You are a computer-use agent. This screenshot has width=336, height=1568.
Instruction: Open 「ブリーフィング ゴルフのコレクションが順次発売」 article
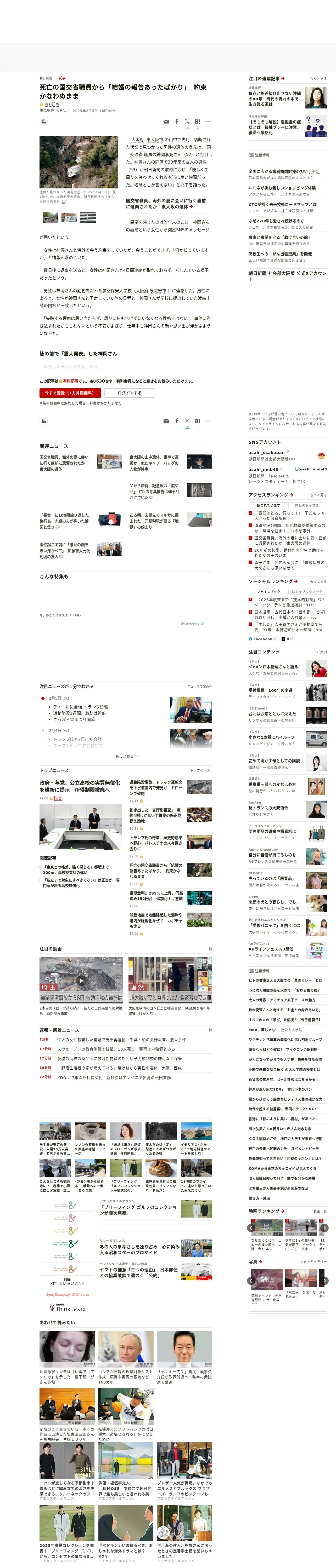click(138, 1209)
